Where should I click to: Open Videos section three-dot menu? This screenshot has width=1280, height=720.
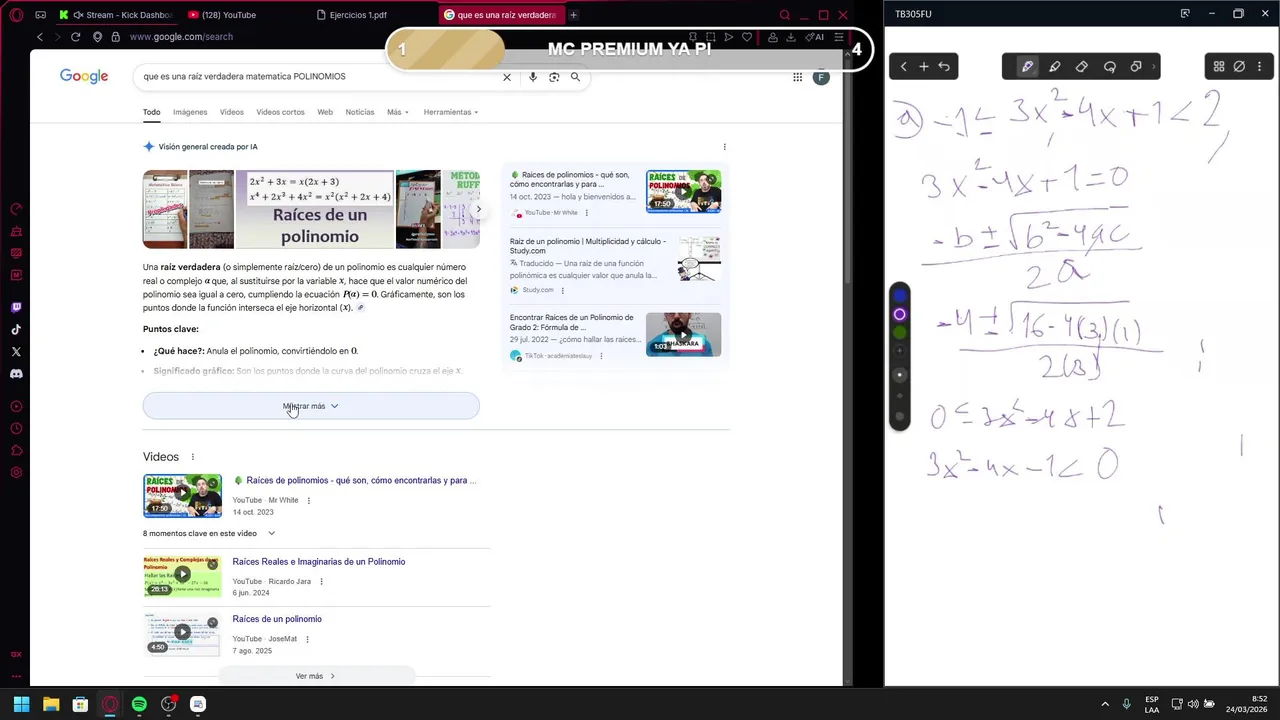[x=193, y=457]
